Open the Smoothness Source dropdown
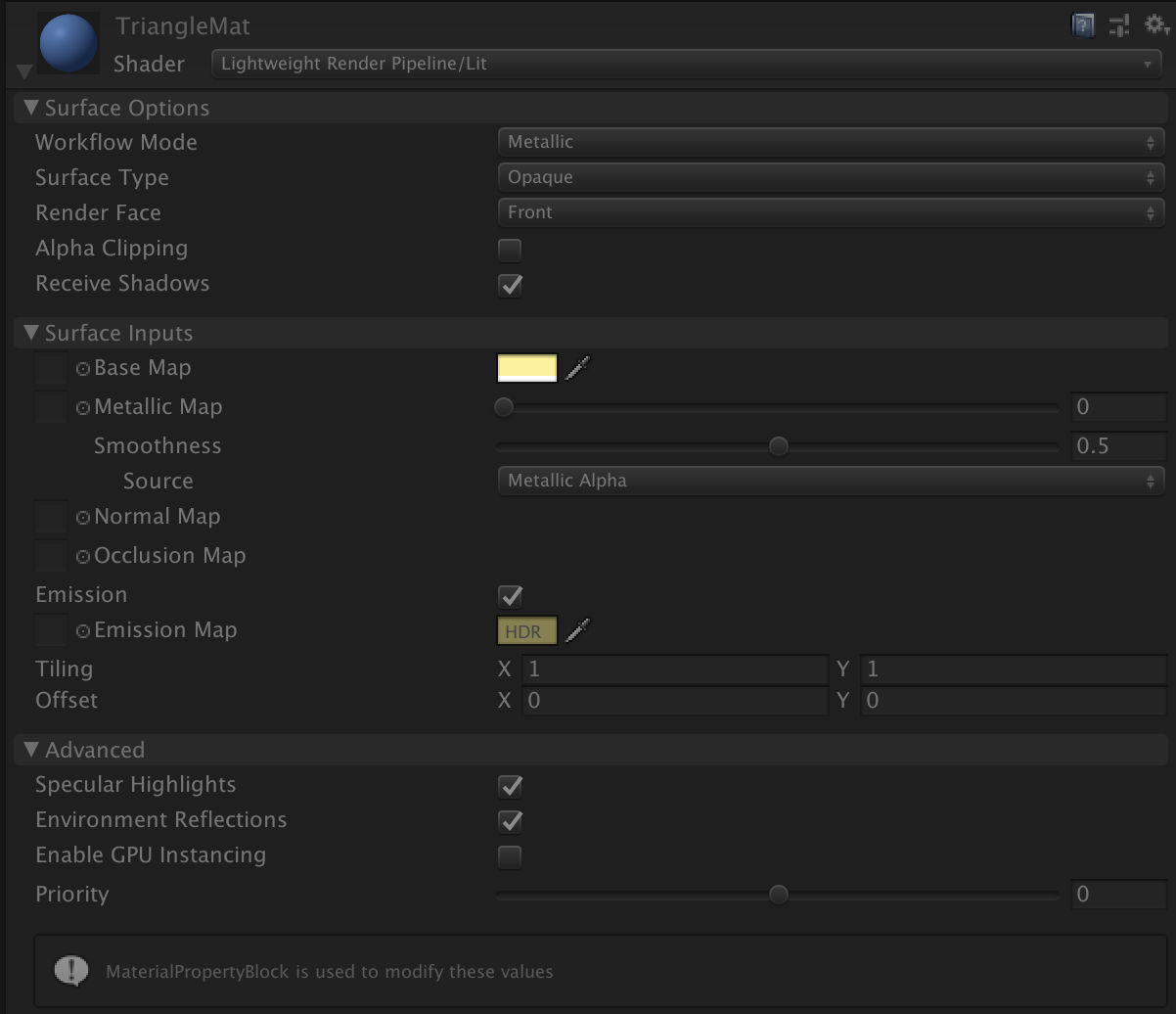 coord(831,481)
